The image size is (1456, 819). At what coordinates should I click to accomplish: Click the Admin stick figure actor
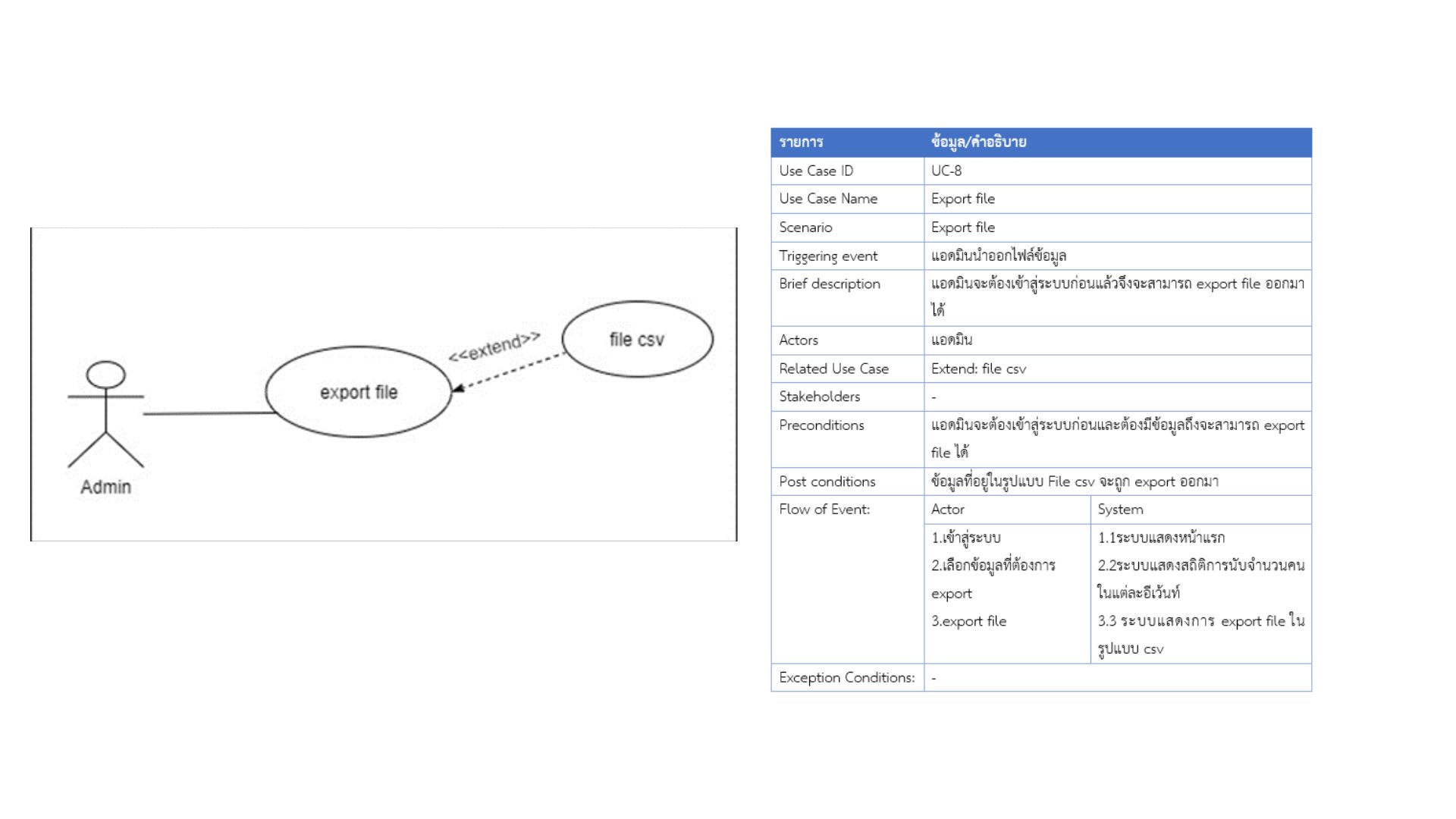105,413
